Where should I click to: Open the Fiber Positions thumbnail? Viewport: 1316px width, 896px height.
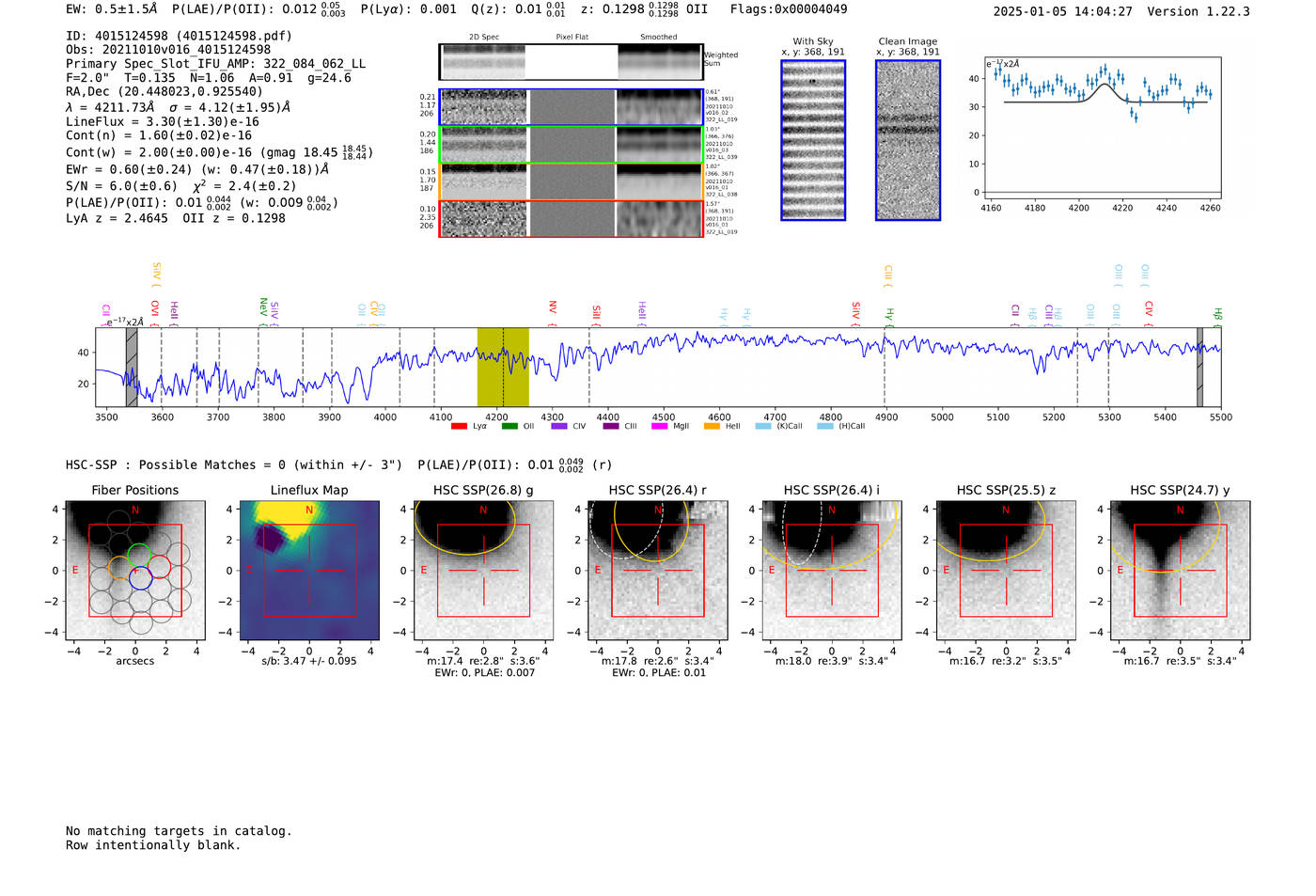(x=135, y=571)
